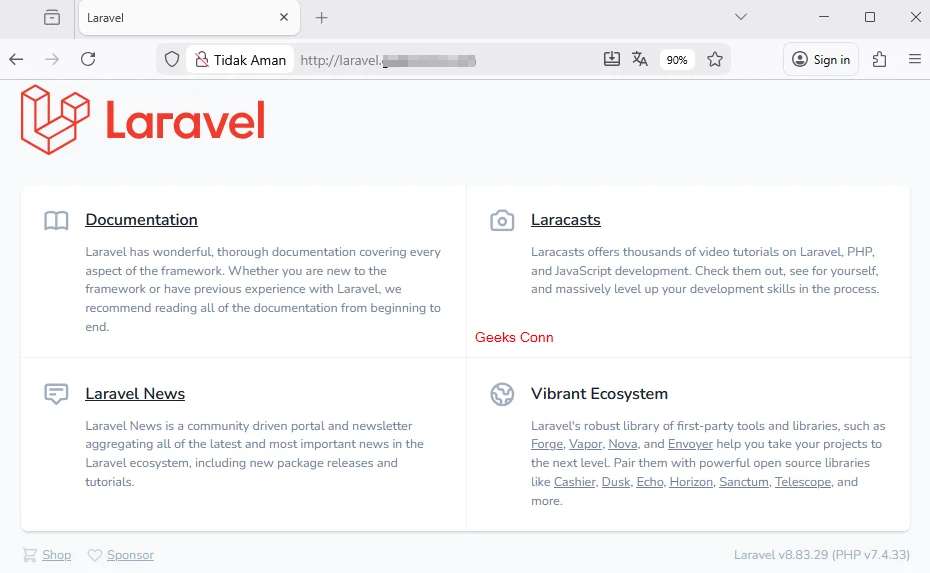
Task: Click the Laravel News chat bubble icon
Action: click(x=56, y=394)
